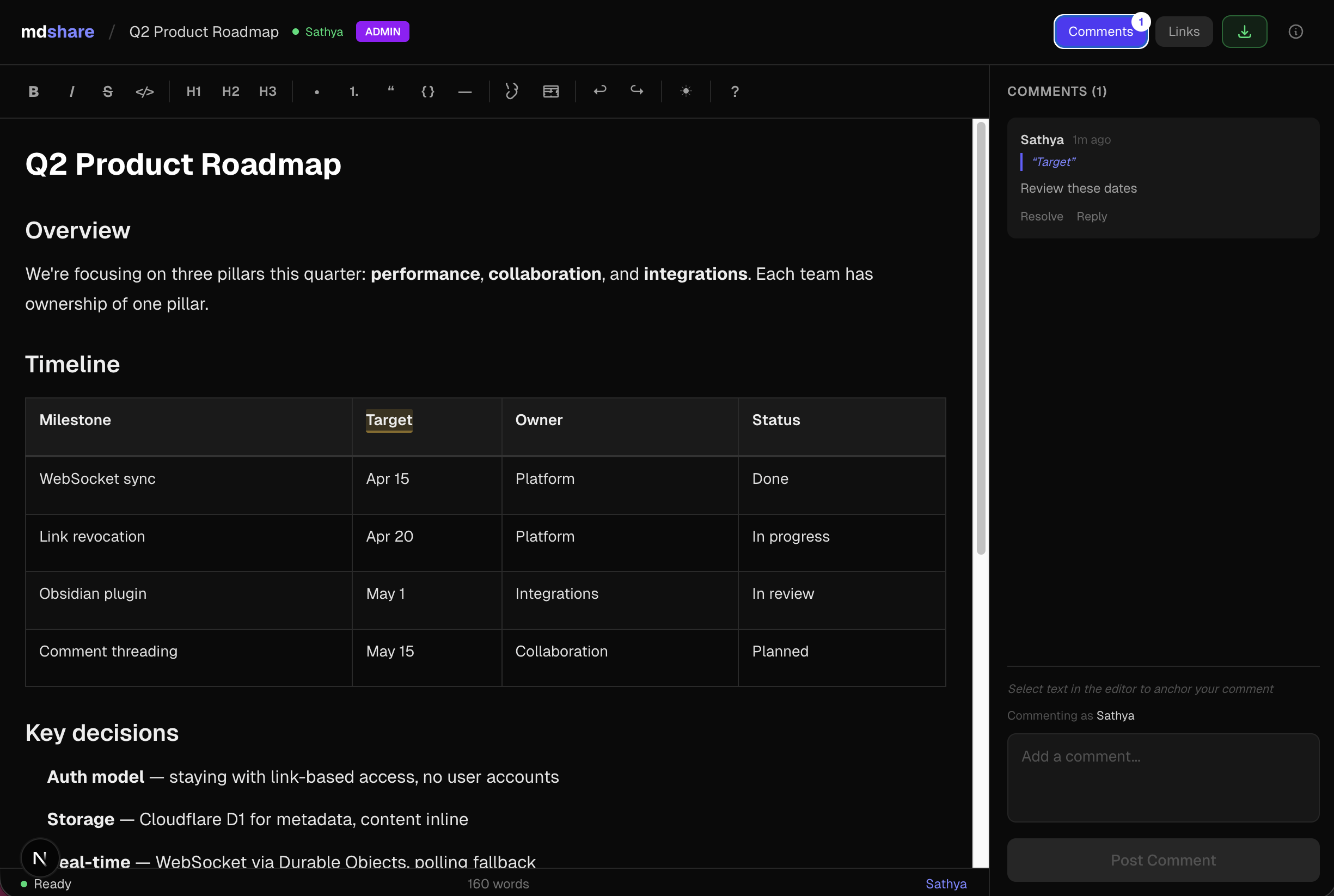Reply to the Target comment
This screenshot has width=1334, height=896.
coord(1091,216)
